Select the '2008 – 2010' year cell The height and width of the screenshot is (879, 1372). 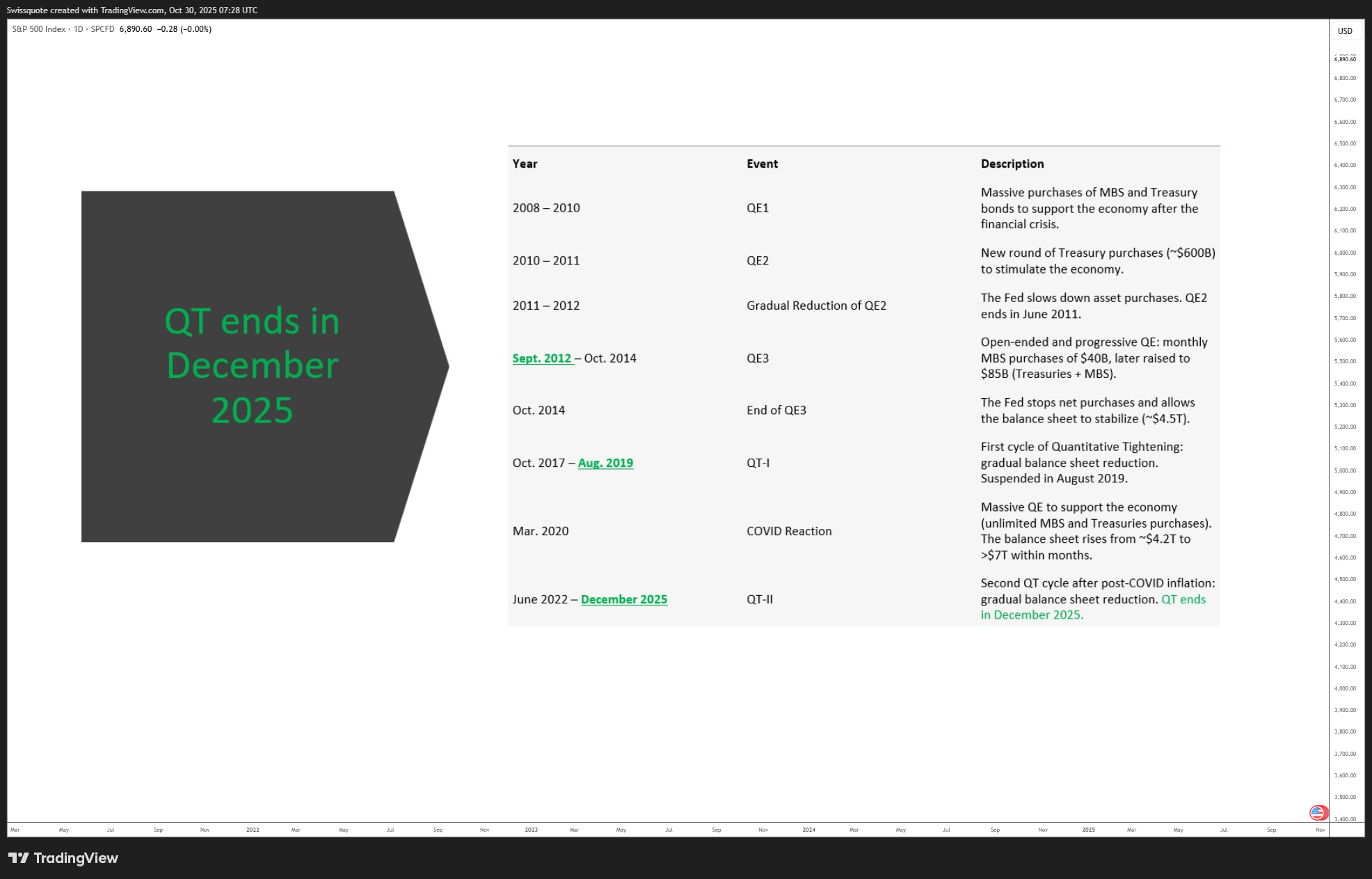546,208
